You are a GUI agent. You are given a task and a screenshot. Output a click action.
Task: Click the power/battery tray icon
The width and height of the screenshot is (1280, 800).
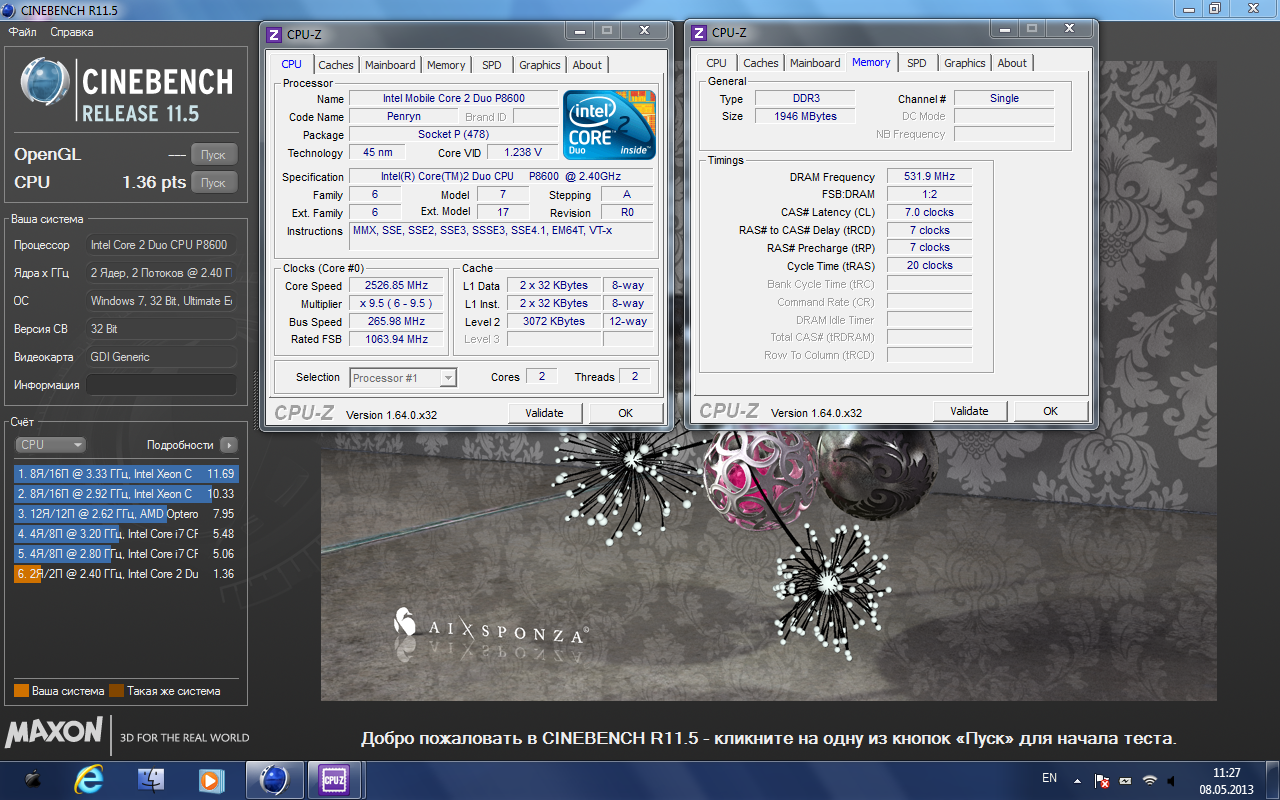coord(1126,780)
